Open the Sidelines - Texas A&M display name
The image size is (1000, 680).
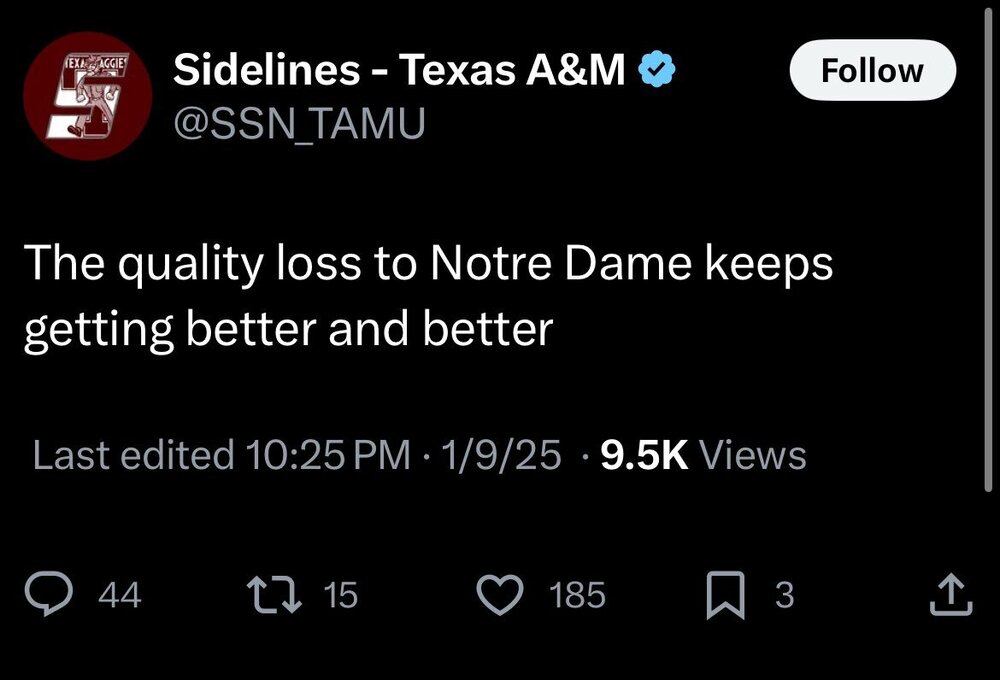[398, 70]
